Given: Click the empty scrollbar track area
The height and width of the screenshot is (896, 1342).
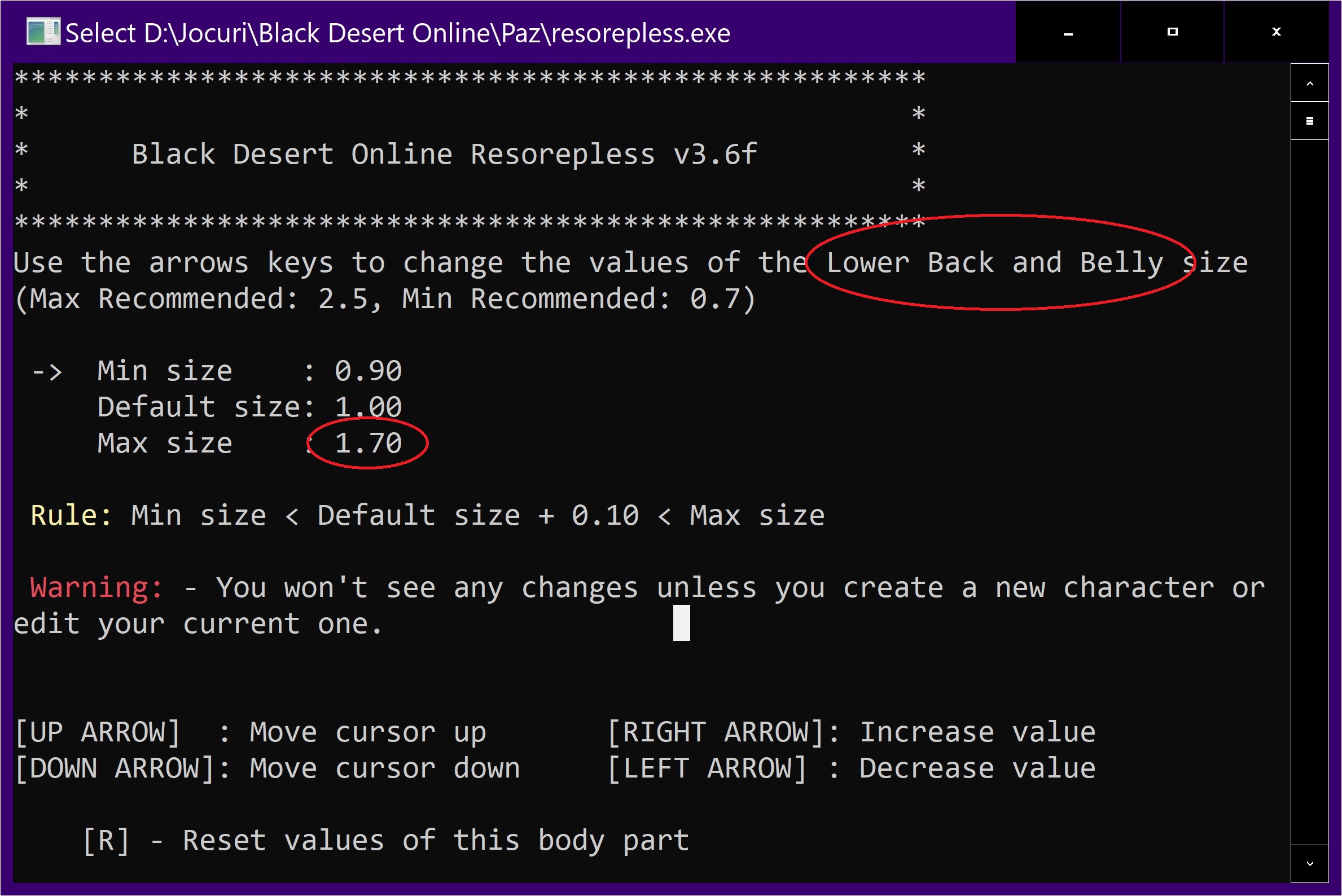Looking at the screenshot, I should pos(1309,491).
